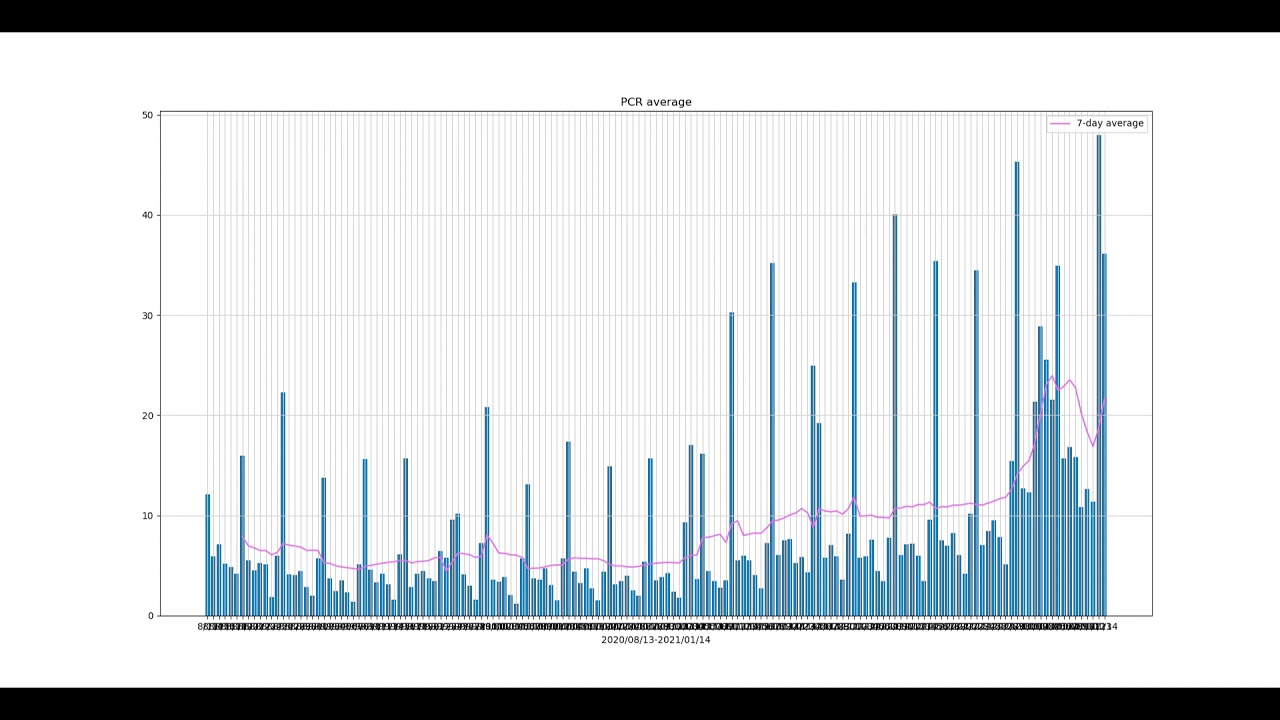This screenshot has width=1280, height=720.
Task: Click the y-axis tick label 30
Action: (x=147, y=316)
